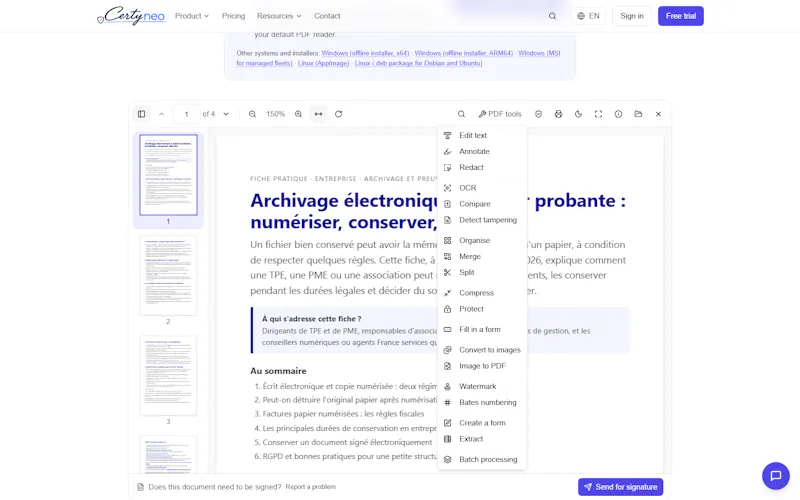Click the Compress menu item's icon
The image size is (800, 500).
447,293
